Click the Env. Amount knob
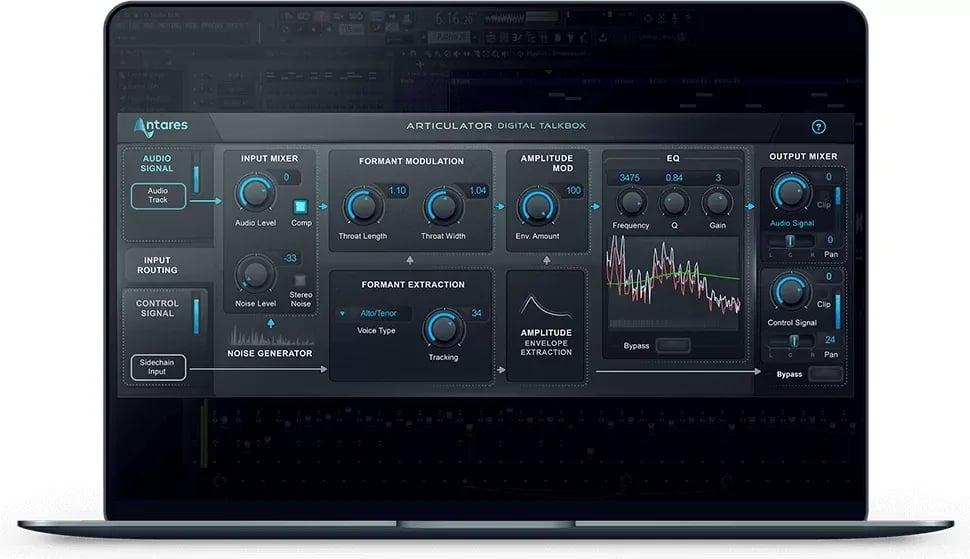Screen dimensions: 970x559 (537, 207)
